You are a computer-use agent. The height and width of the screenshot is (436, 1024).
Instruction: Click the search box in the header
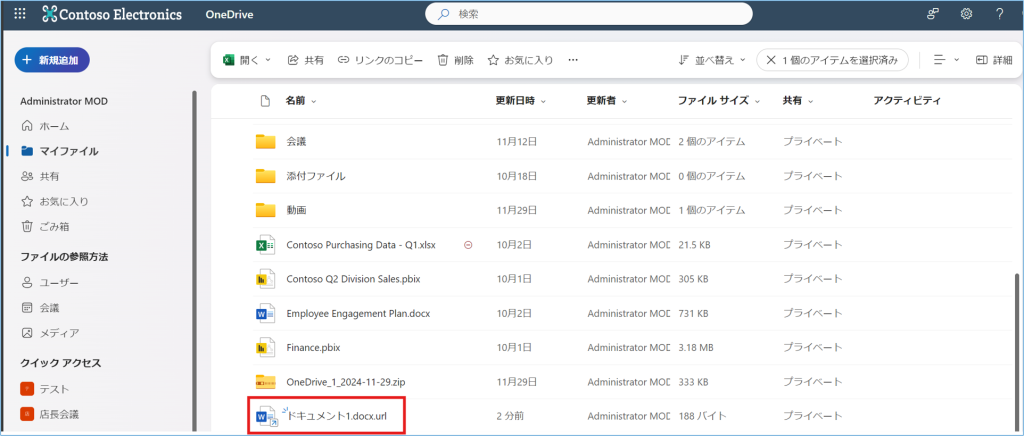588,14
